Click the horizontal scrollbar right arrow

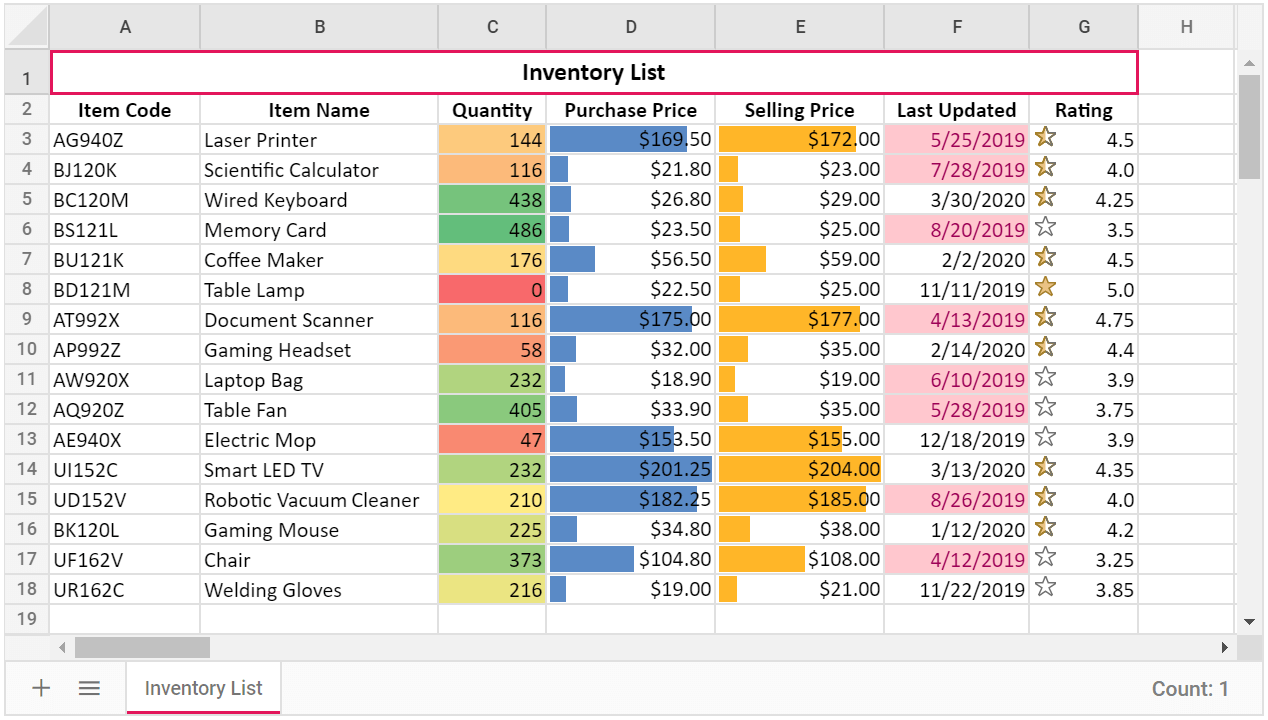pyautogui.click(x=1224, y=648)
